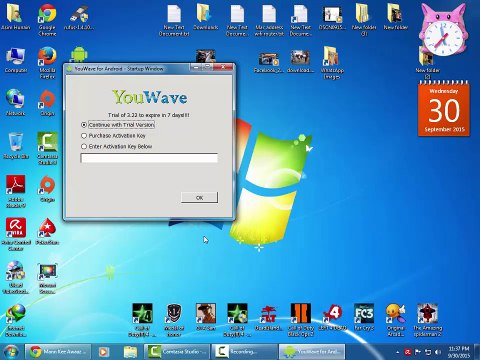Viewport: 480px width, 360px height.
Task: Open the Action Center flag icon
Action: point(418,352)
